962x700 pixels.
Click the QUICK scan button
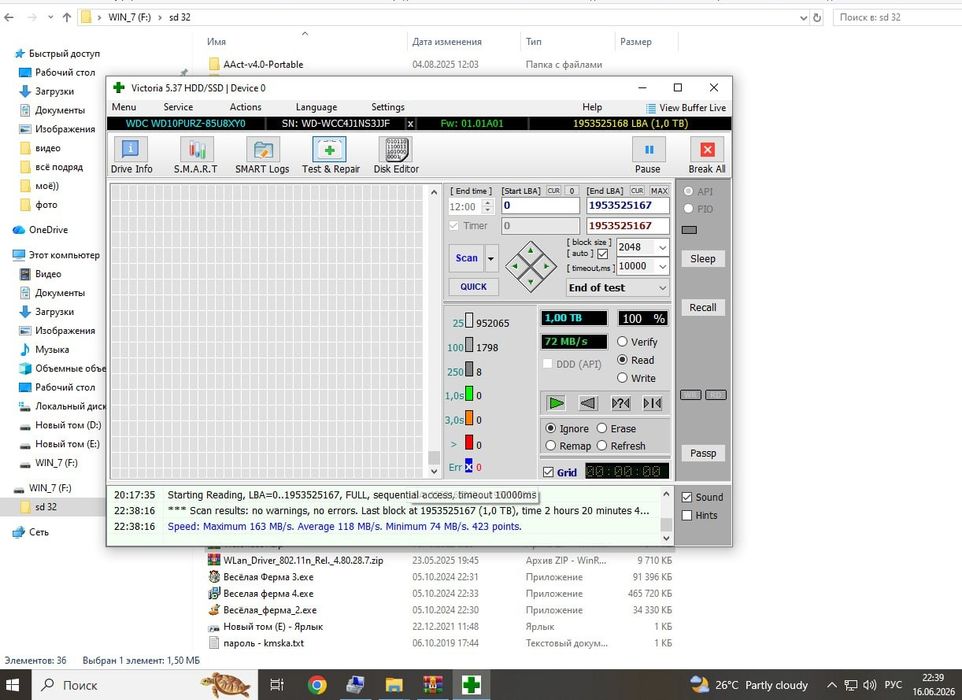(473, 287)
